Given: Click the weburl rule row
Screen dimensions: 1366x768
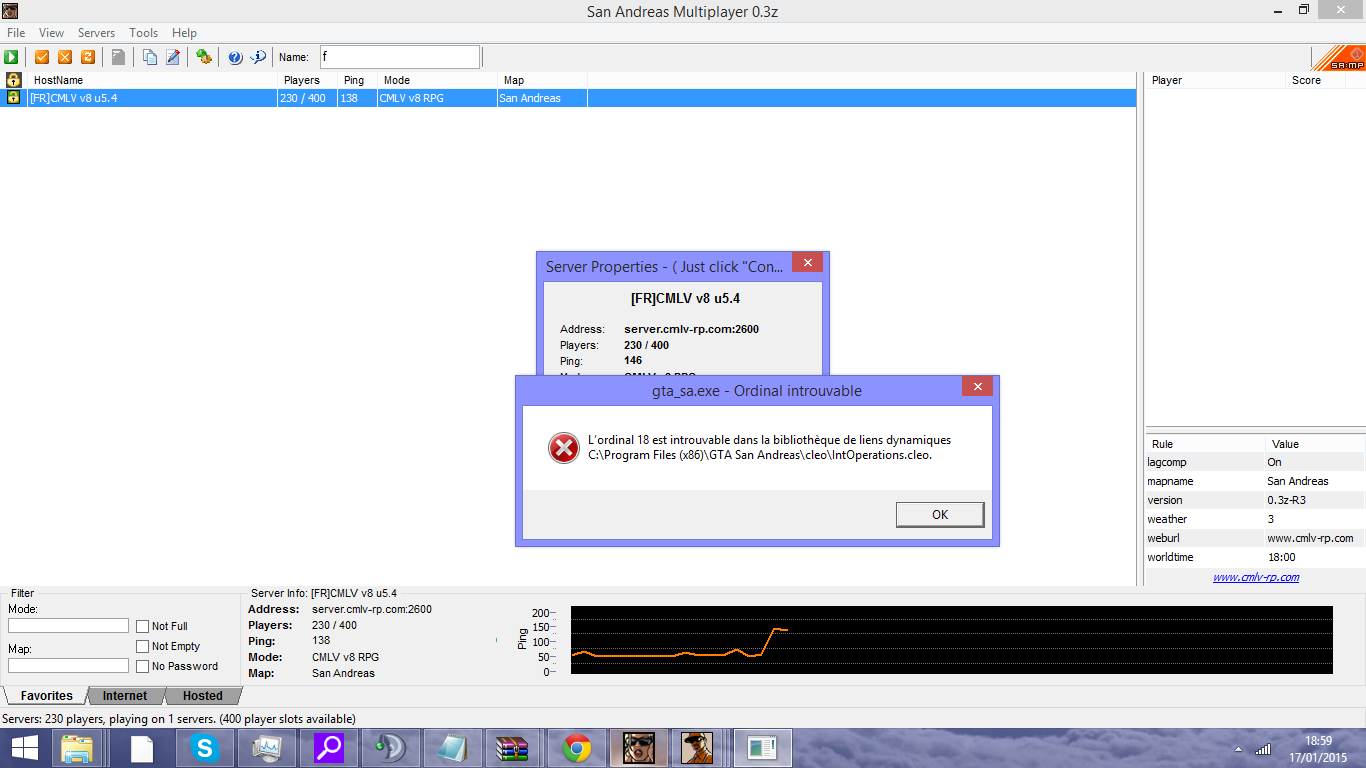Looking at the screenshot, I should click(x=1255, y=538).
